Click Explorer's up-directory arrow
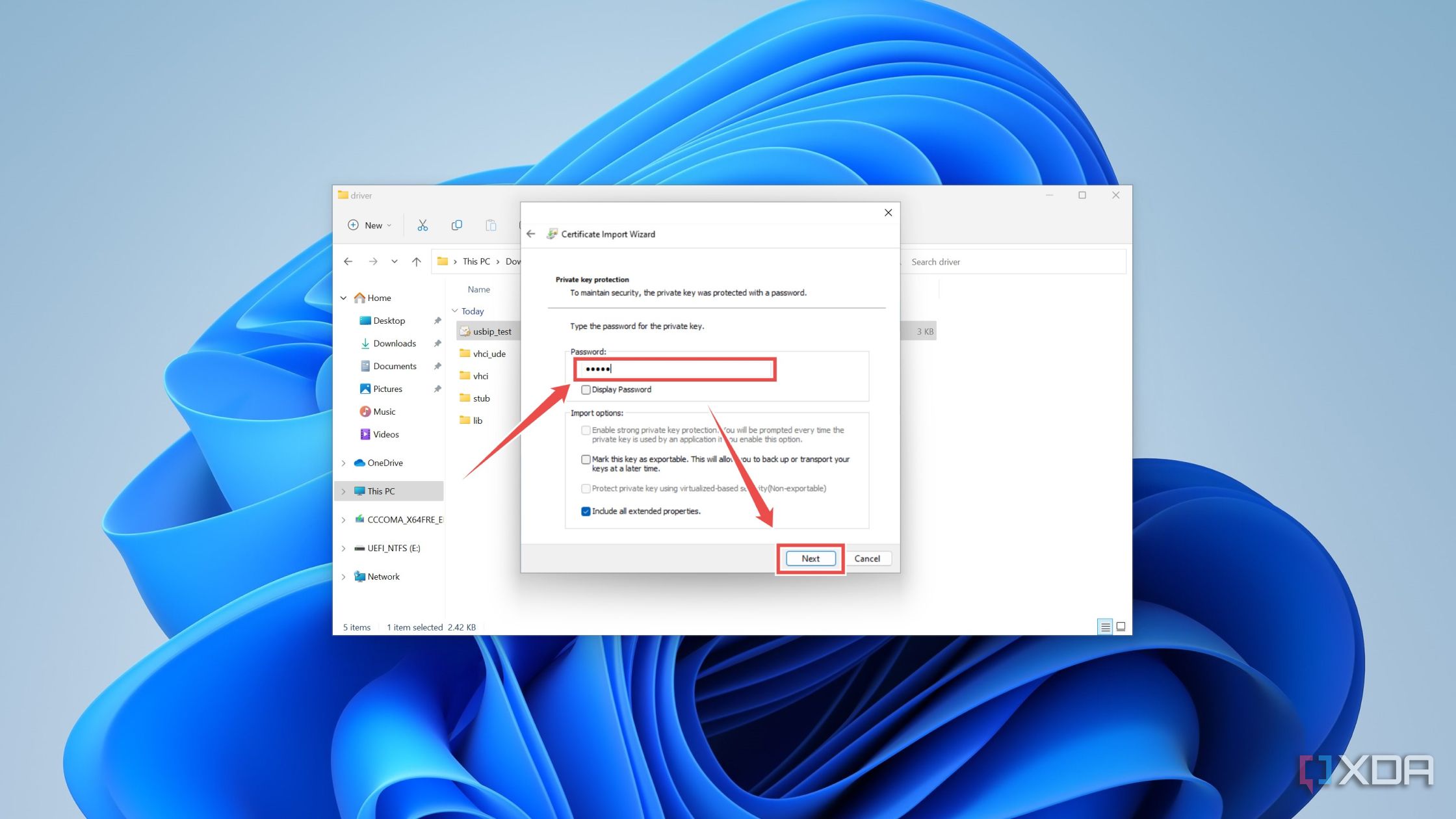Image resolution: width=1456 pixels, height=819 pixels. [x=416, y=261]
